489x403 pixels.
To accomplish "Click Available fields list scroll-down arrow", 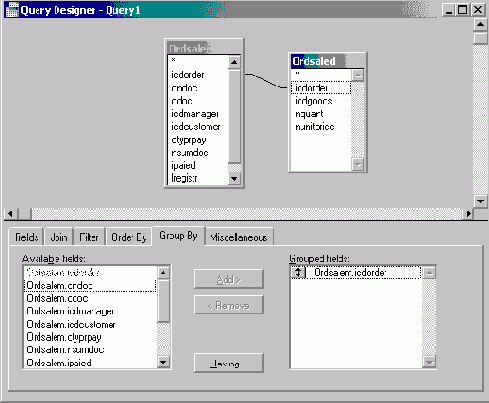I will click(163, 362).
